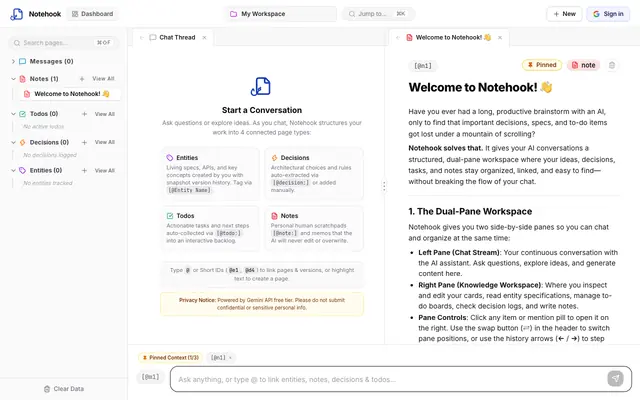The width and height of the screenshot is (640, 400).
Task: Focus the Ask anything chat input
Action: coord(388,379)
